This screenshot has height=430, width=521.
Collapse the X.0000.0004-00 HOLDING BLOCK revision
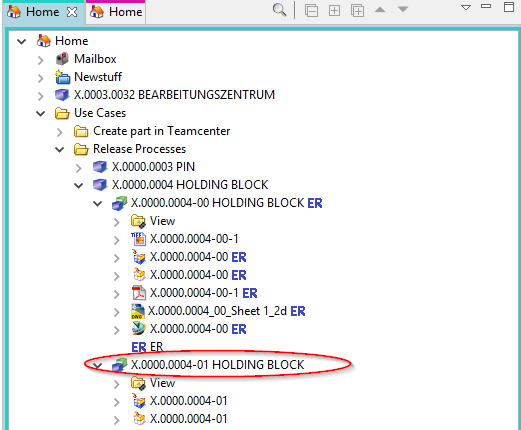[x=98, y=203]
